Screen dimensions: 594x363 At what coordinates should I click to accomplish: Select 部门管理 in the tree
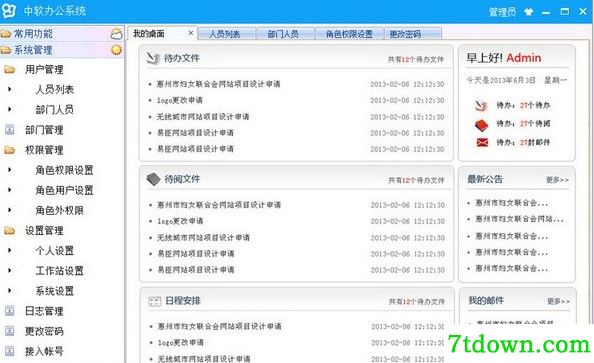44,130
